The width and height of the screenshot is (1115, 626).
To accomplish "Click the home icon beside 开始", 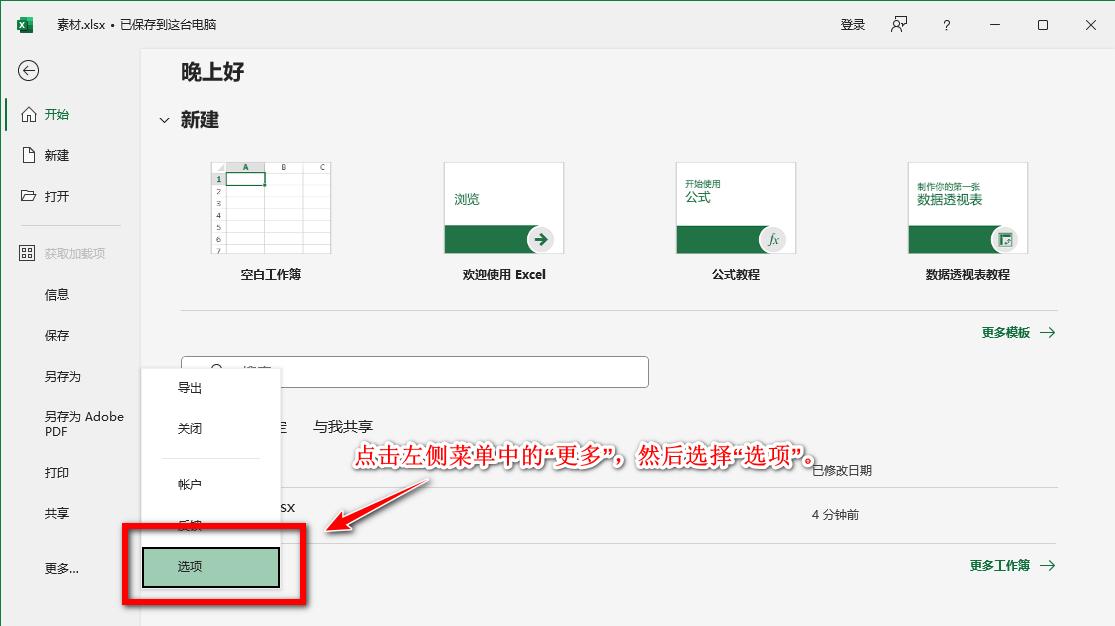I will (28, 115).
